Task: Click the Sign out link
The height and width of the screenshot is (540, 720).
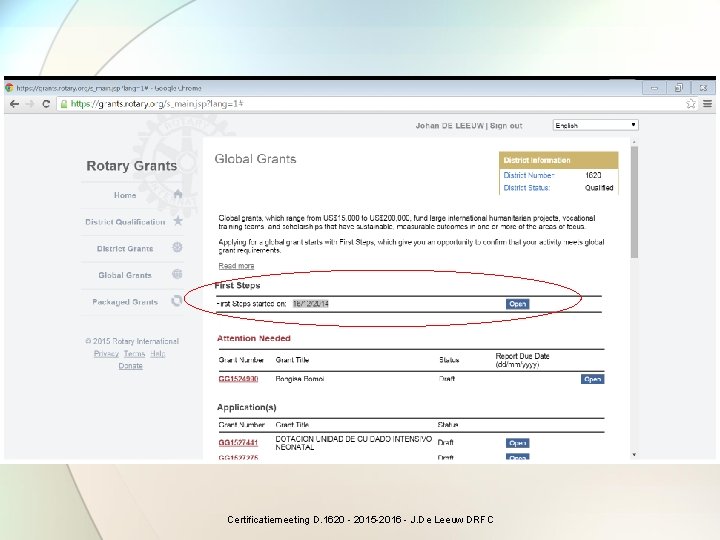Action: click(x=506, y=126)
